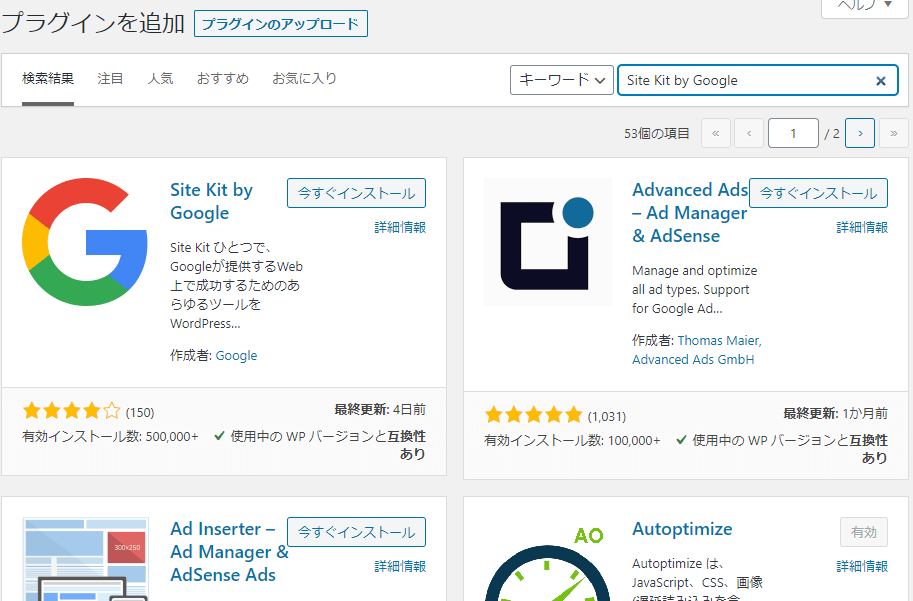913x601 pixels.
Task: Open the キーワード search type dropdown
Action: (562, 80)
